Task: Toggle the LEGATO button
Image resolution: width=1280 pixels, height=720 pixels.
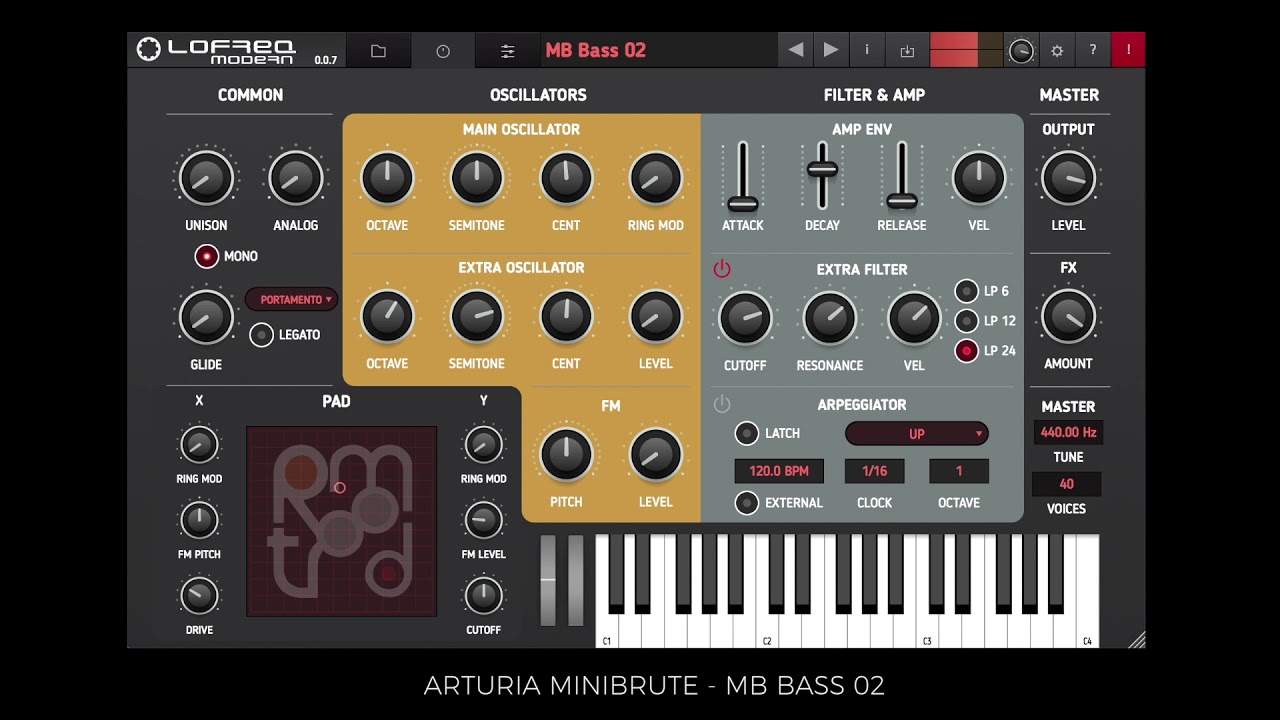Action: coord(261,335)
